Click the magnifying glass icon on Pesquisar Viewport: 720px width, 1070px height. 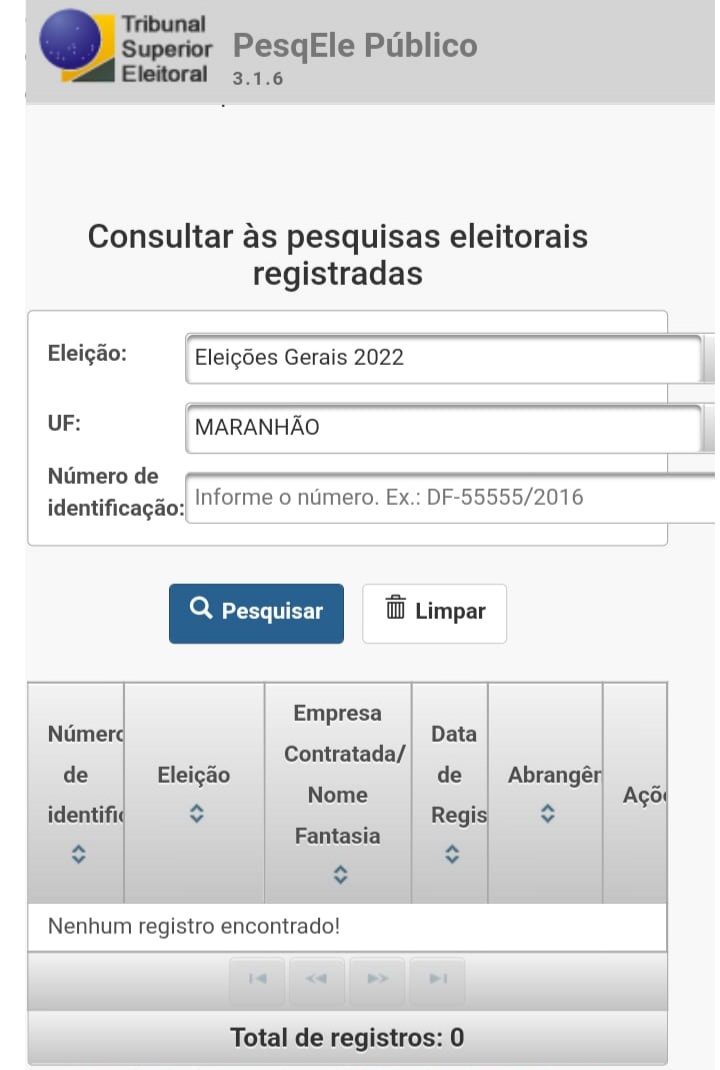tap(200, 609)
